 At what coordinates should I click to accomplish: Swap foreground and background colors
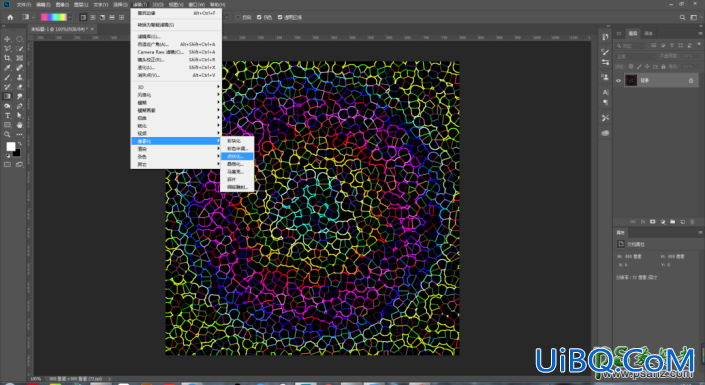tap(19, 143)
